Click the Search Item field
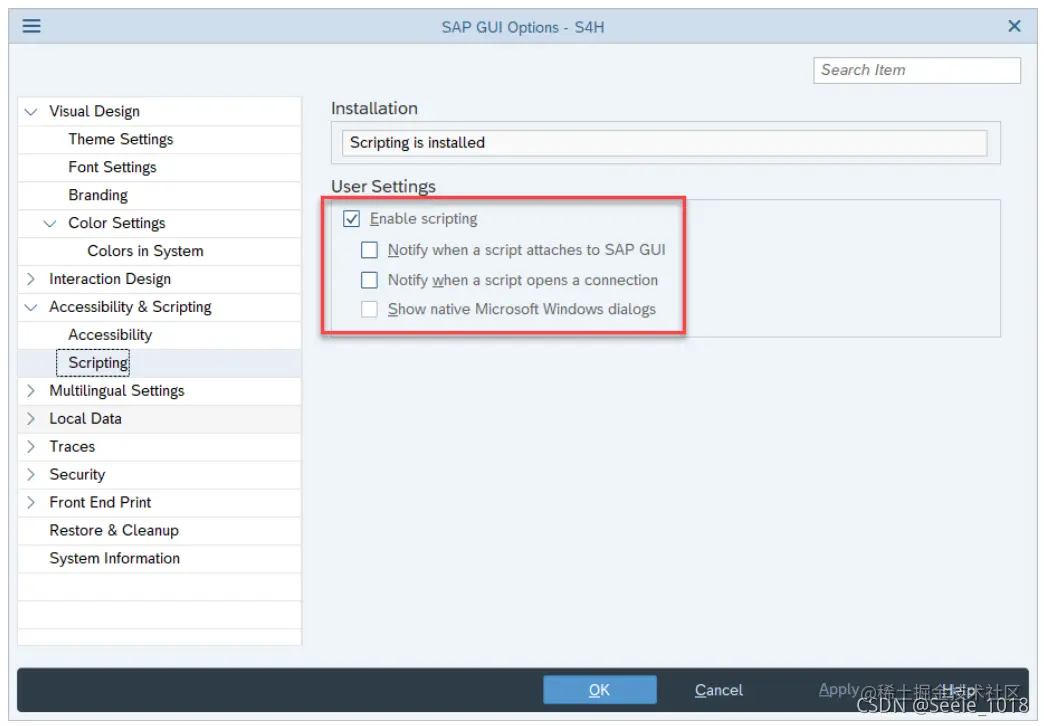1044x726 pixels. click(x=916, y=70)
